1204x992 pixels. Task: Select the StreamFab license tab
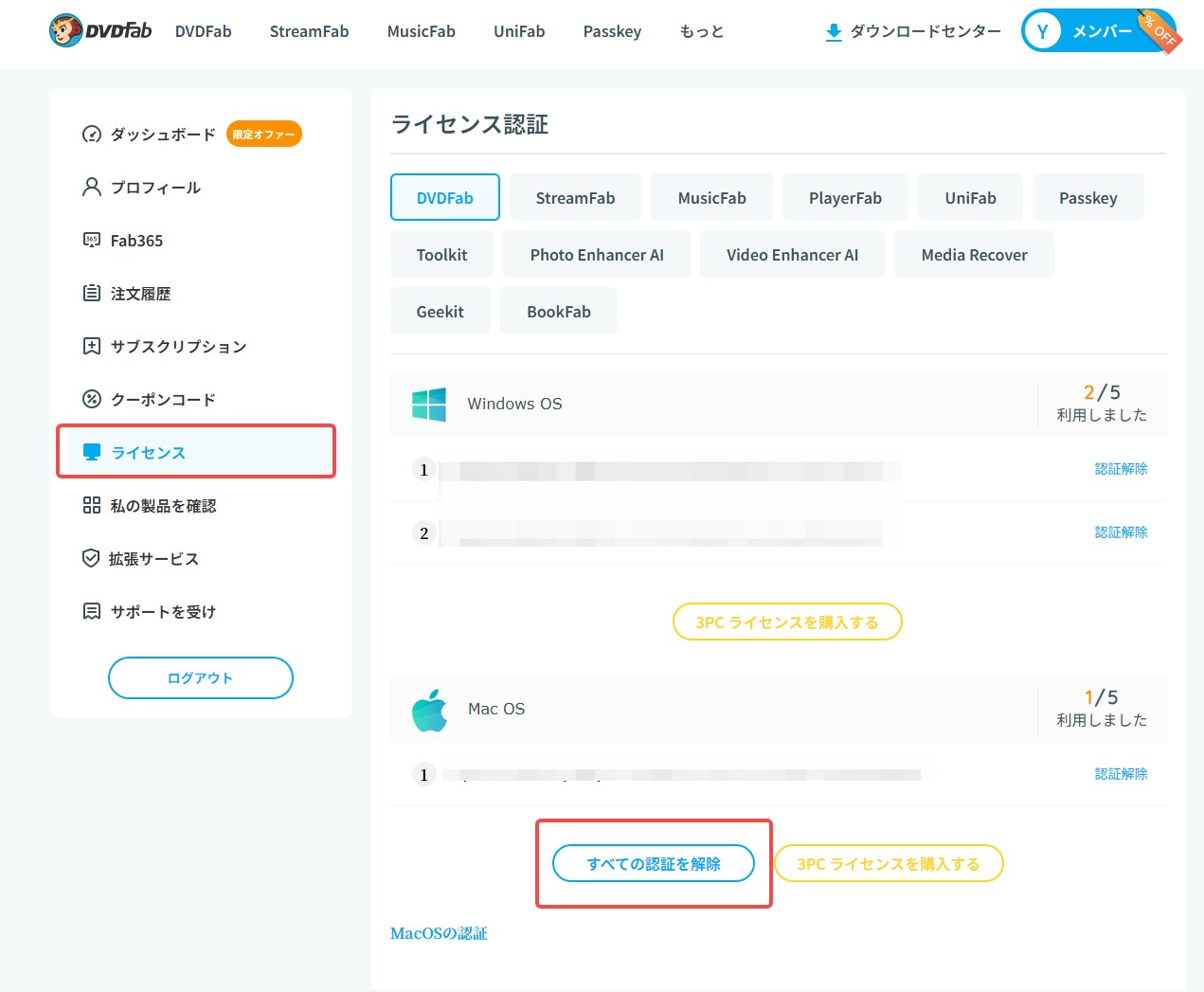tap(575, 197)
